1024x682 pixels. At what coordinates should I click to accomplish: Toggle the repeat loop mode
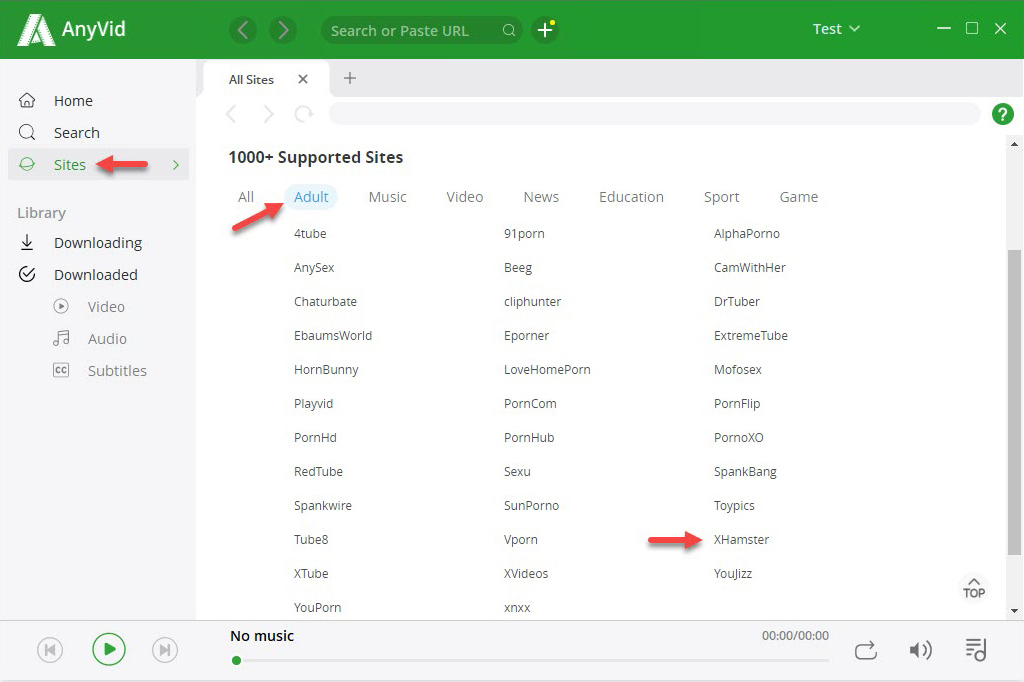(865, 650)
